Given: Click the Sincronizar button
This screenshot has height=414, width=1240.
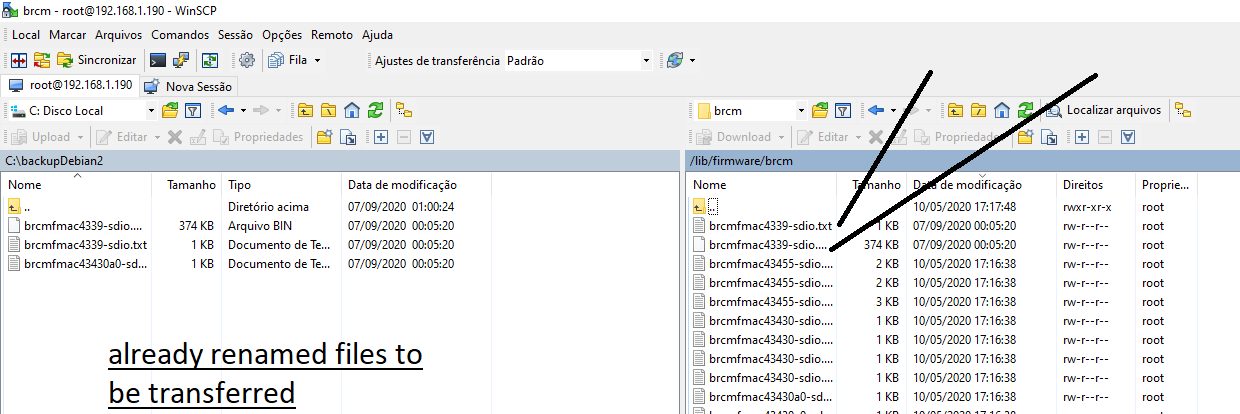Looking at the screenshot, I should [x=96, y=60].
